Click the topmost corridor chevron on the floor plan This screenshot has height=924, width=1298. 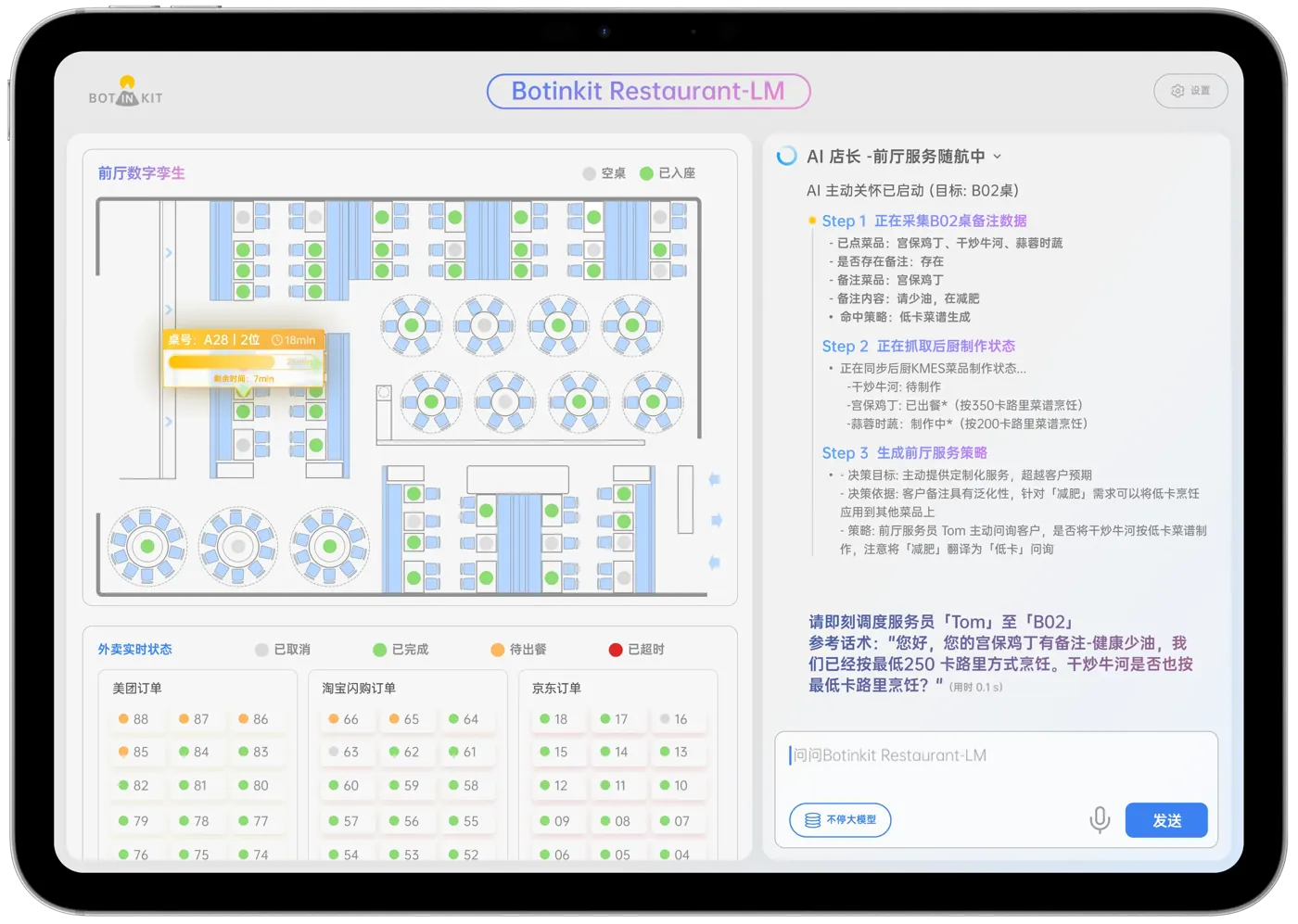click(169, 253)
